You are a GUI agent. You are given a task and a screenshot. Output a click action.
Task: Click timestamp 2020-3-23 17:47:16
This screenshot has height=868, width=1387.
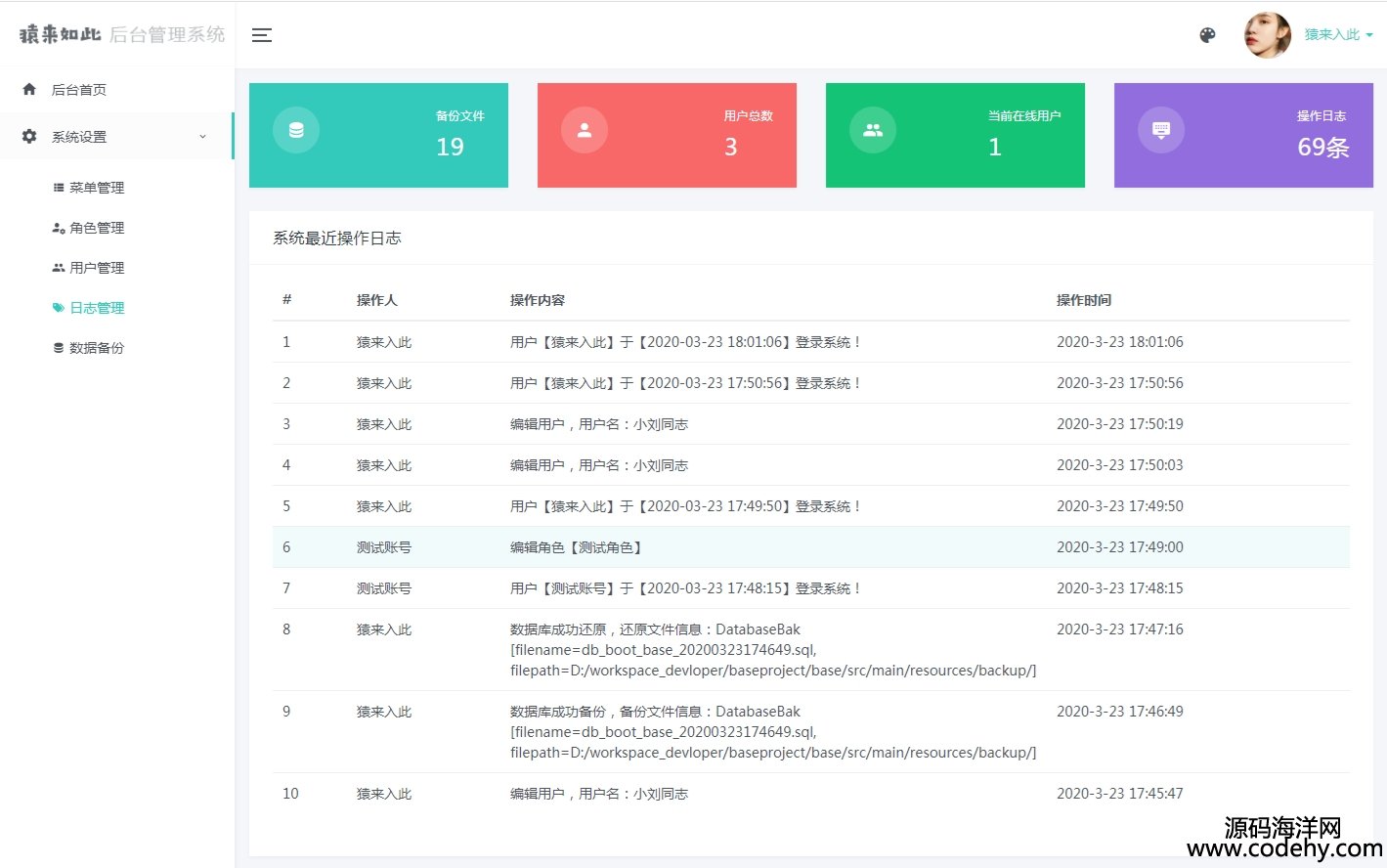[1120, 629]
